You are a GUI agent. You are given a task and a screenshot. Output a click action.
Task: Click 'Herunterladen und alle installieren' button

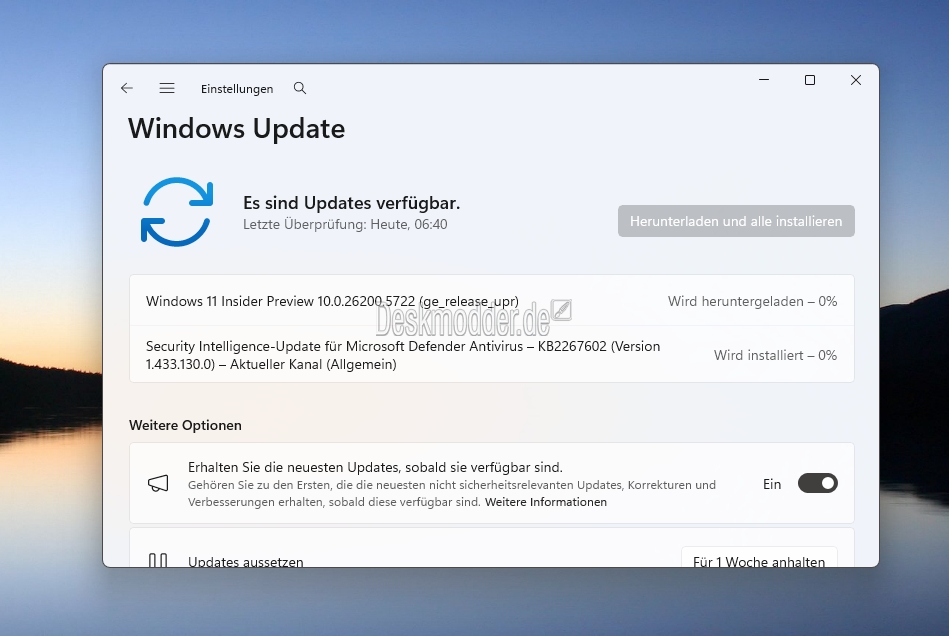[736, 221]
